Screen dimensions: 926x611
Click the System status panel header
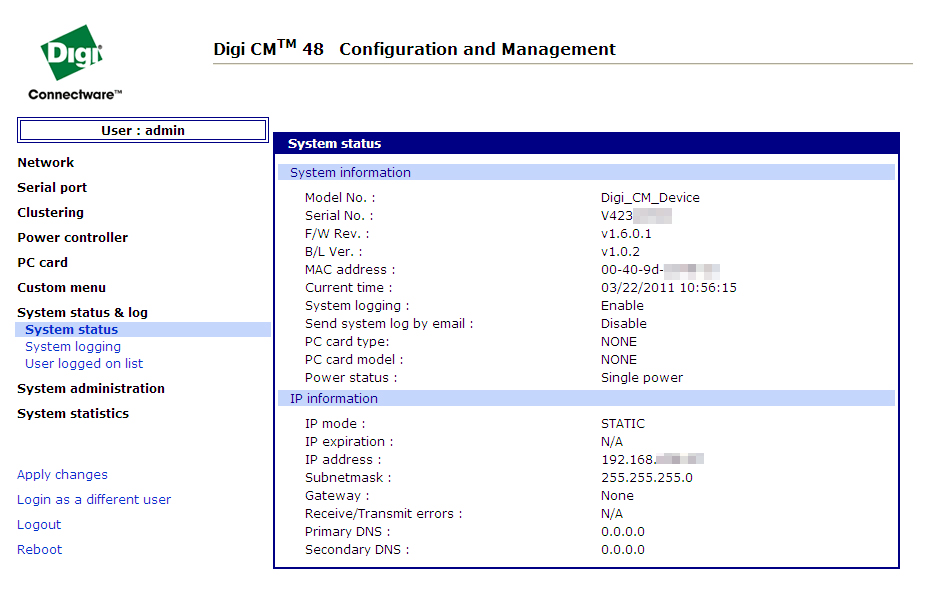coord(586,143)
